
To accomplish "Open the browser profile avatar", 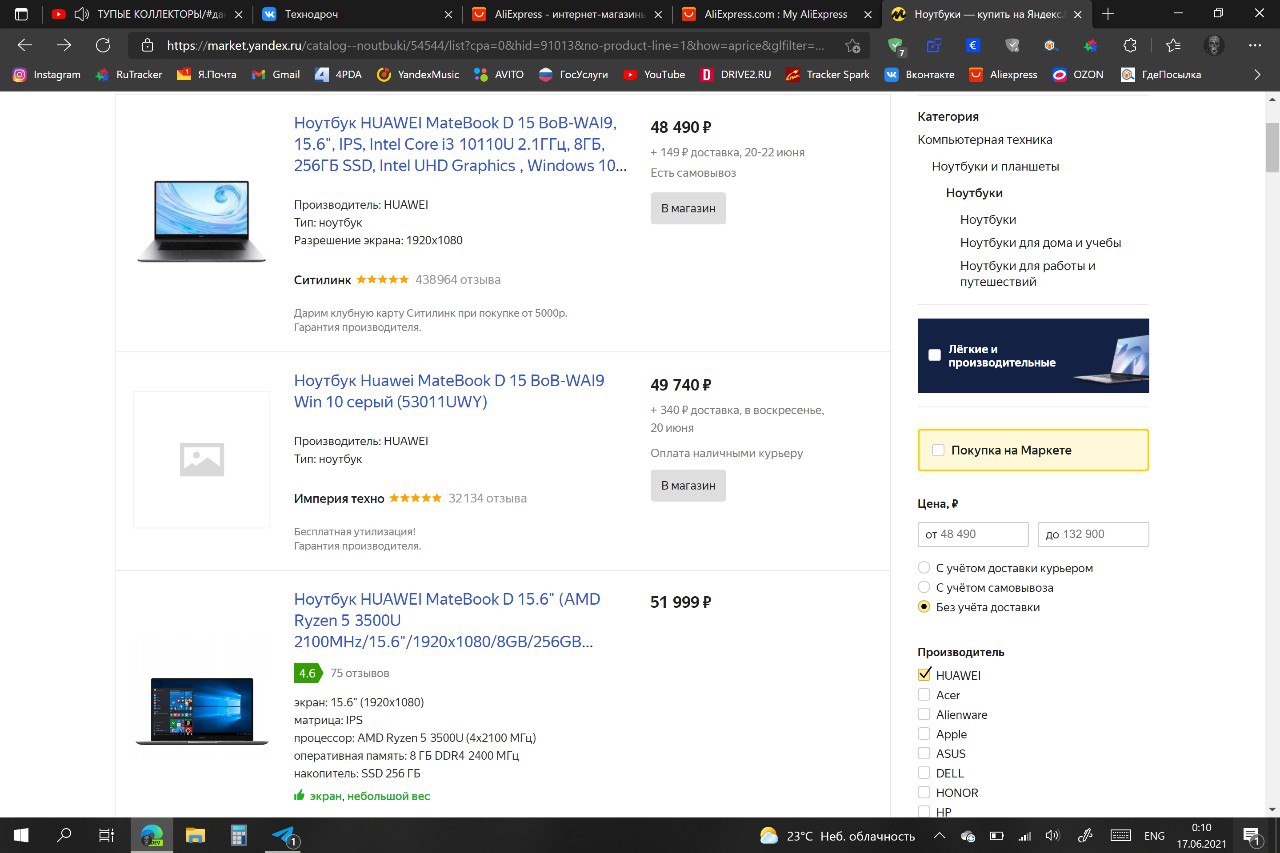I will click(x=1214, y=46).
